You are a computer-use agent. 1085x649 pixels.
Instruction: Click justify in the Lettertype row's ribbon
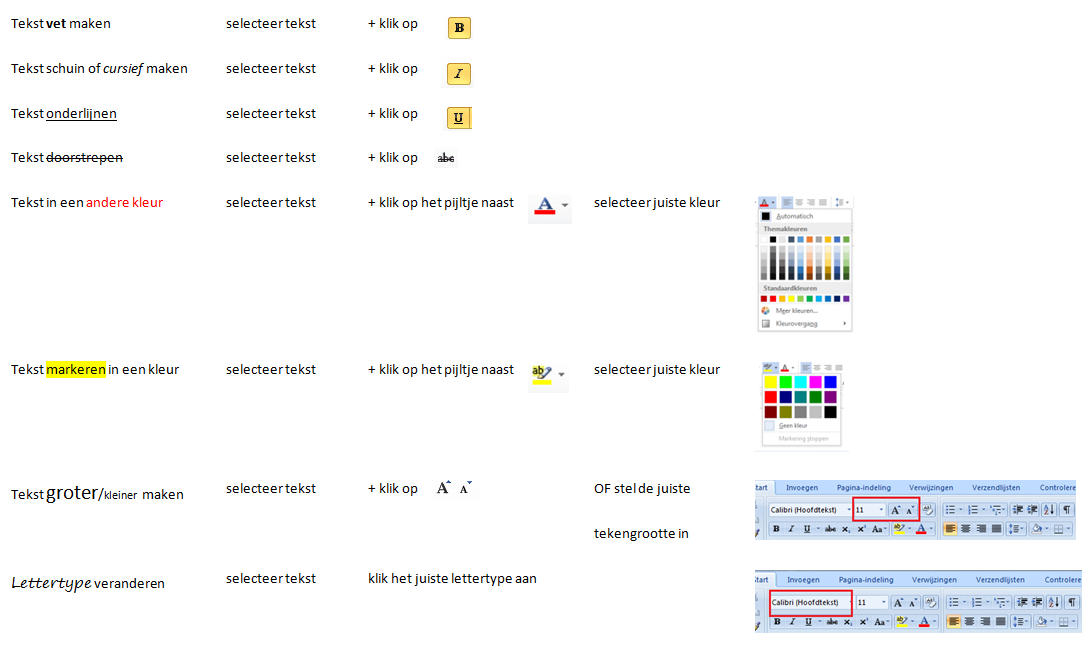point(1001,622)
